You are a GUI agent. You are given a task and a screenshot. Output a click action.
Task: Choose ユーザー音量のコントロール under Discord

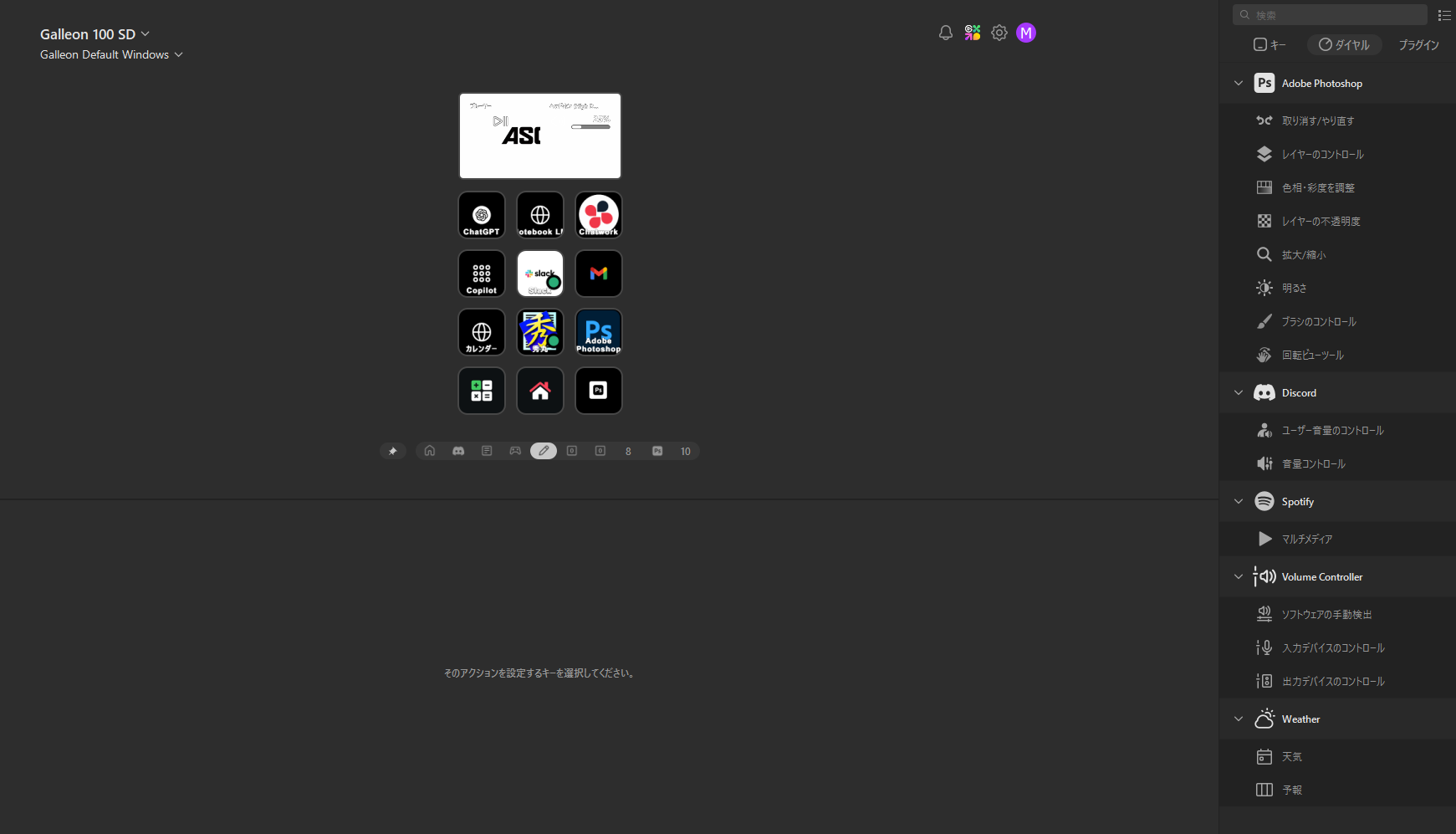tap(1337, 430)
